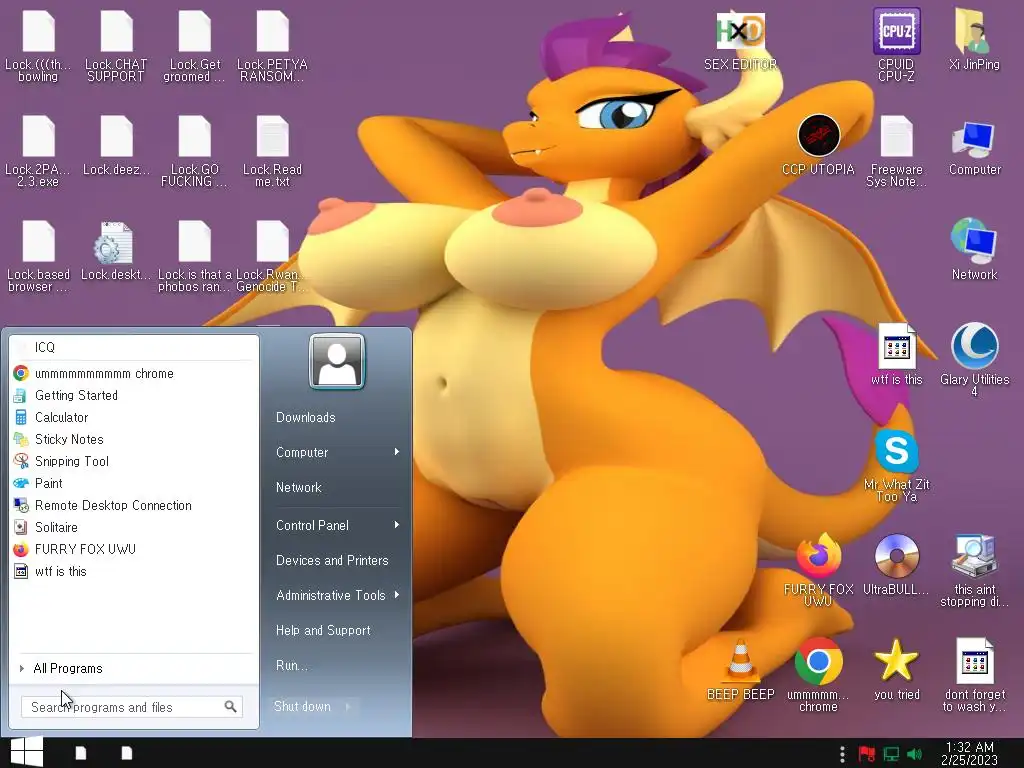Expand the Administrative Tools submenu arrow
This screenshot has height=768, width=1024.
396,595
